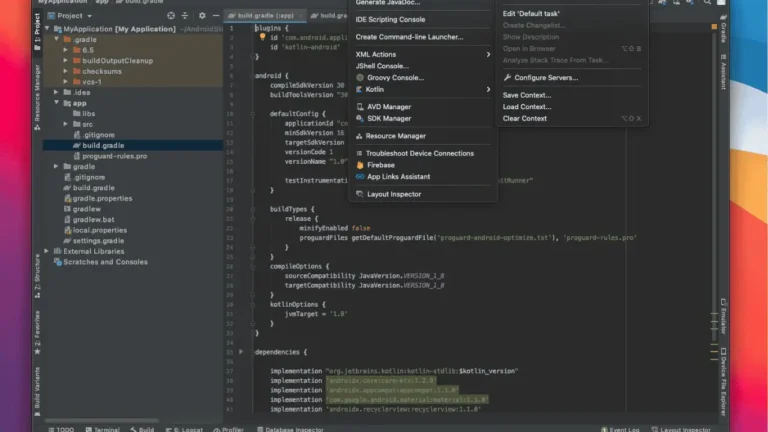768x432 pixels.
Task: Open the Favorites side tab
Action: 38,332
